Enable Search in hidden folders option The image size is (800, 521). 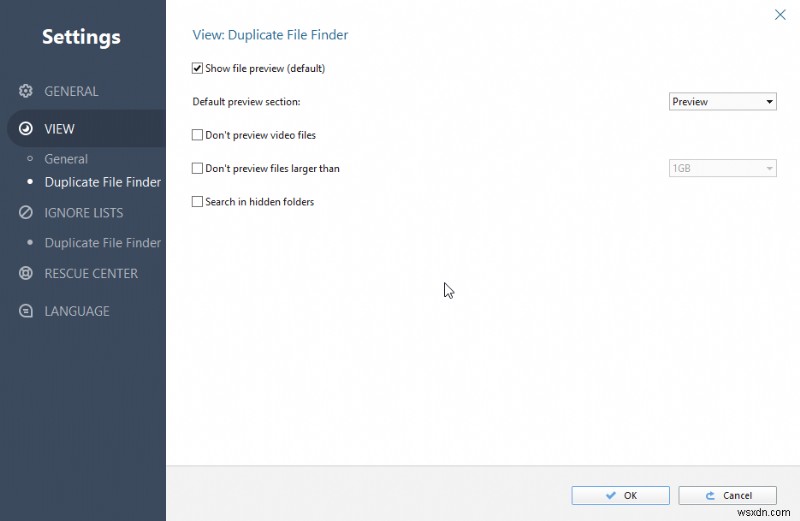pyautogui.click(x=197, y=202)
